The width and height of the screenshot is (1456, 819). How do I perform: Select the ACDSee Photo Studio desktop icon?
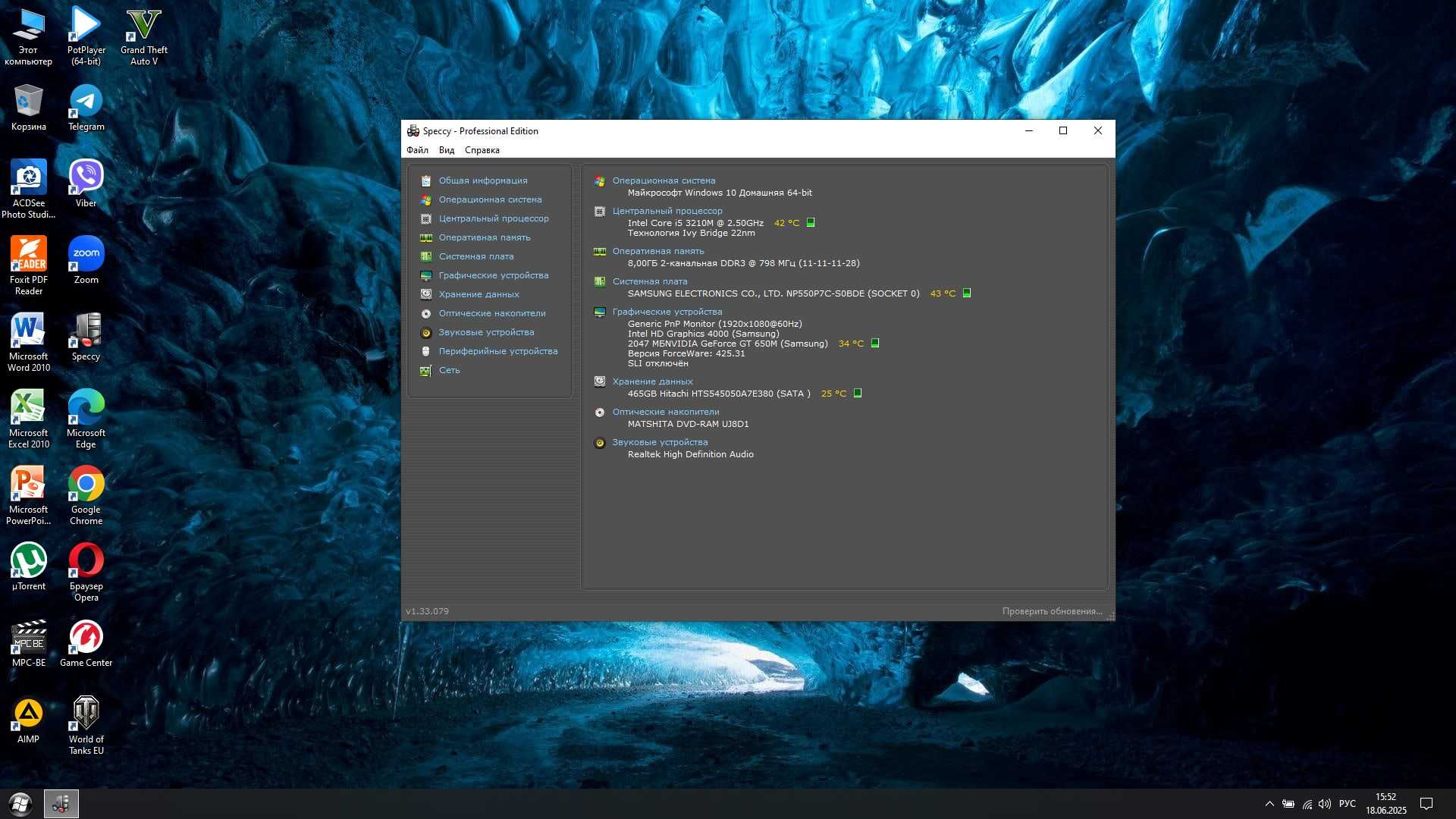tap(29, 190)
